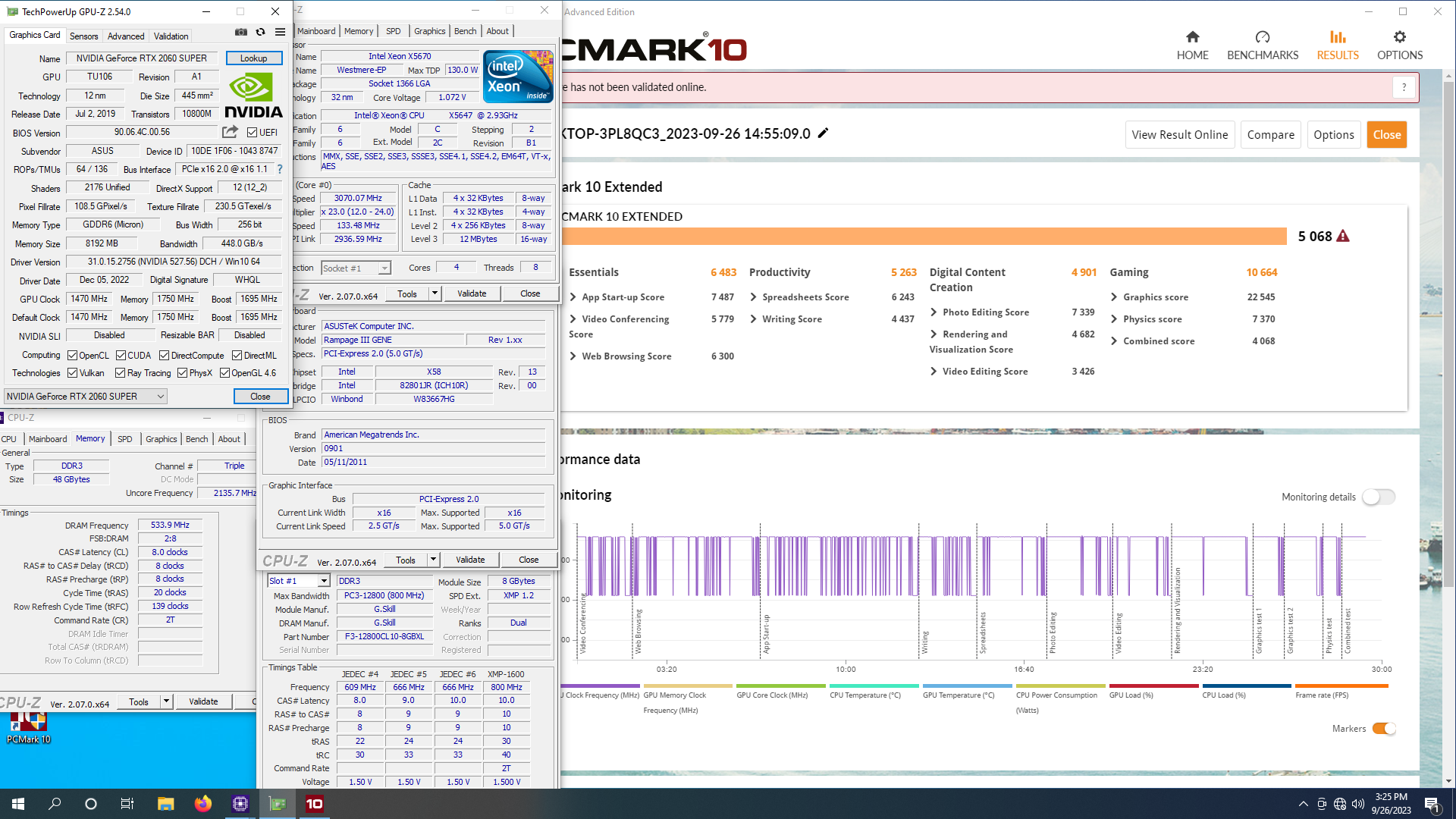The height and width of the screenshot is (819, 1456).
Task: Turn off the Markers toggle
Action: [x=1384, y=729]
